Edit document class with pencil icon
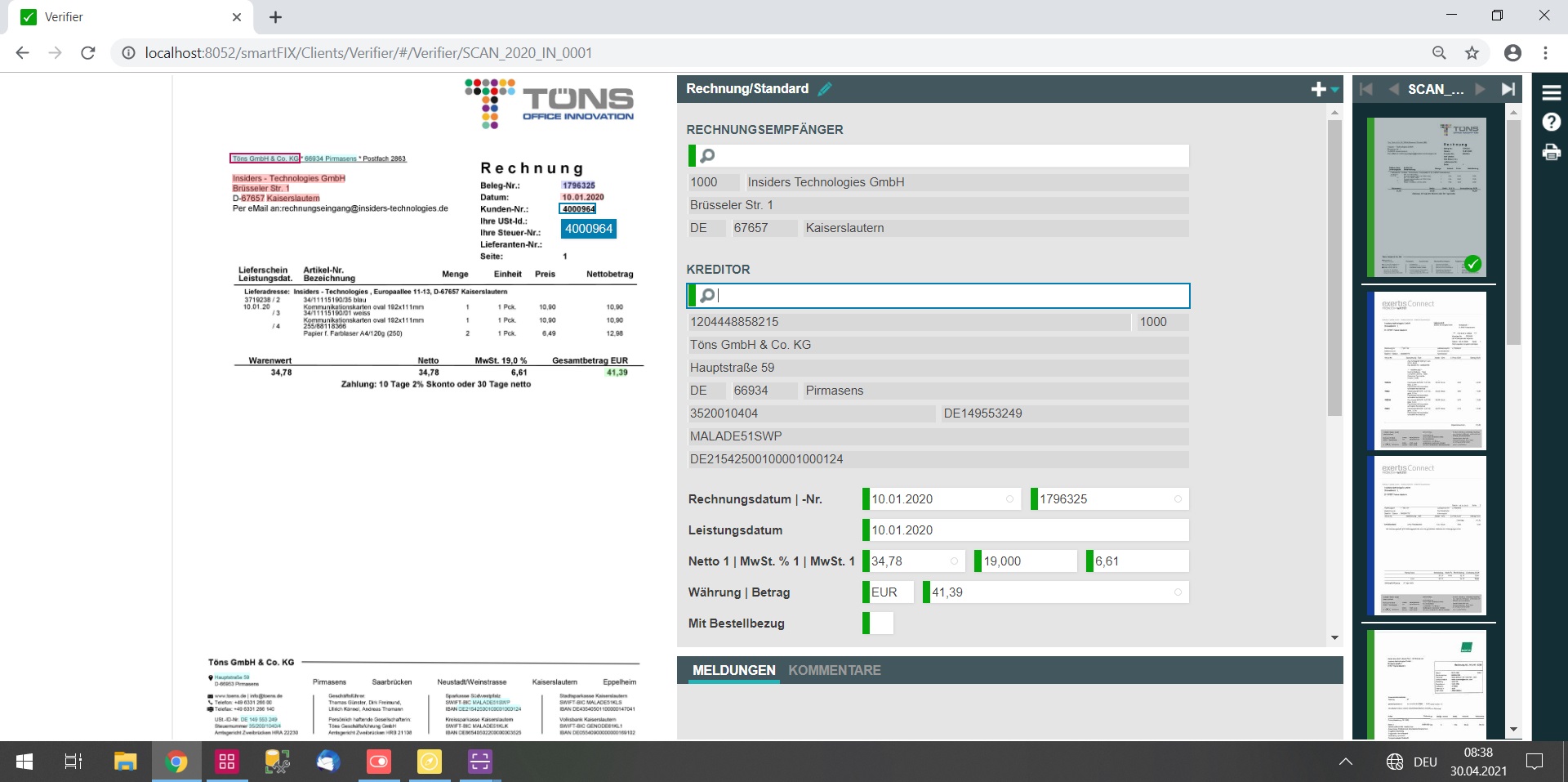1568x782 pixels. pos(825,89)
